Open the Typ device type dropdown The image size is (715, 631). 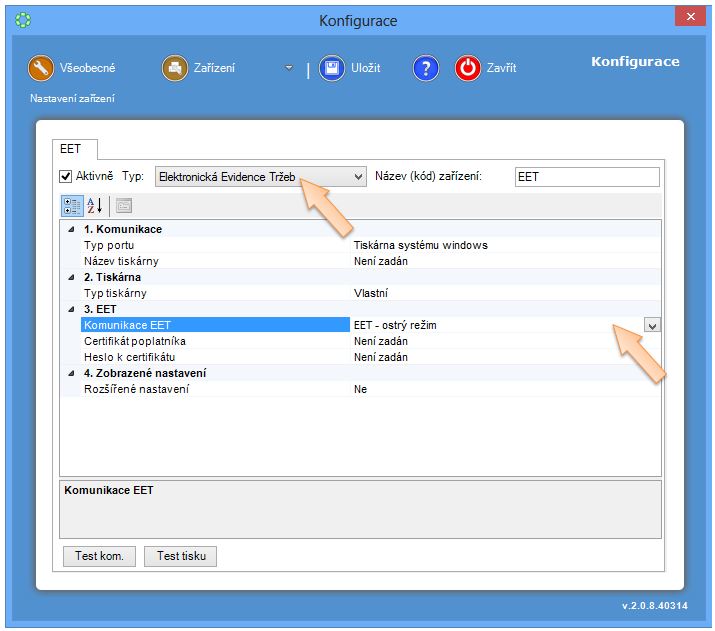click(359, 177)
